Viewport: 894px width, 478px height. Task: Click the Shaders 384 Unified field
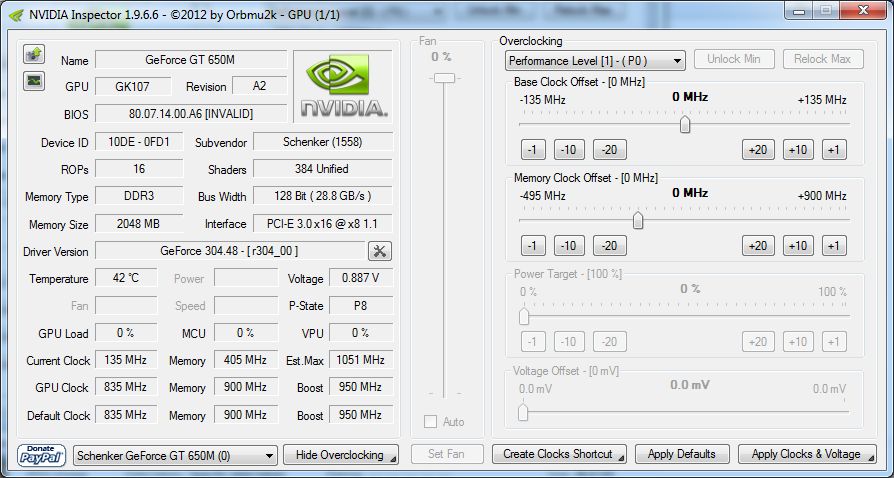point(323,169)
